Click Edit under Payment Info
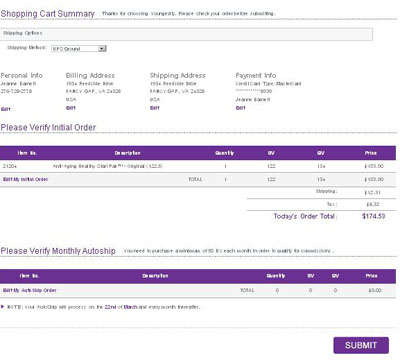Image resolution: width=400 pixels, height=360 pixels. (240, 108)
